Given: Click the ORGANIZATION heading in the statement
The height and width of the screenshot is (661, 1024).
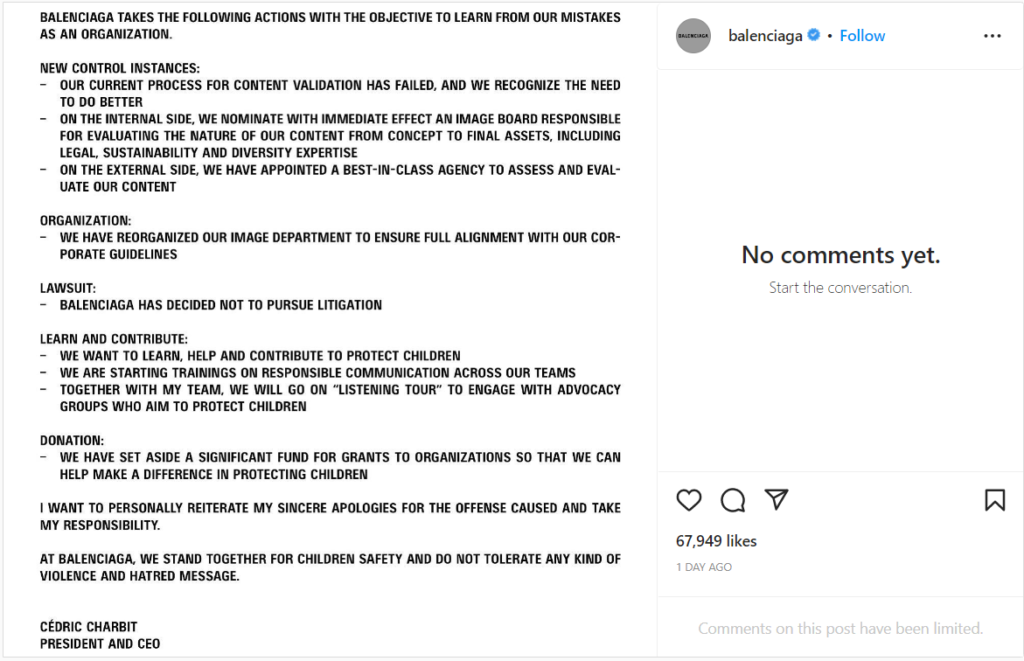Looking at the screenshot, I should tap(86, 220).
